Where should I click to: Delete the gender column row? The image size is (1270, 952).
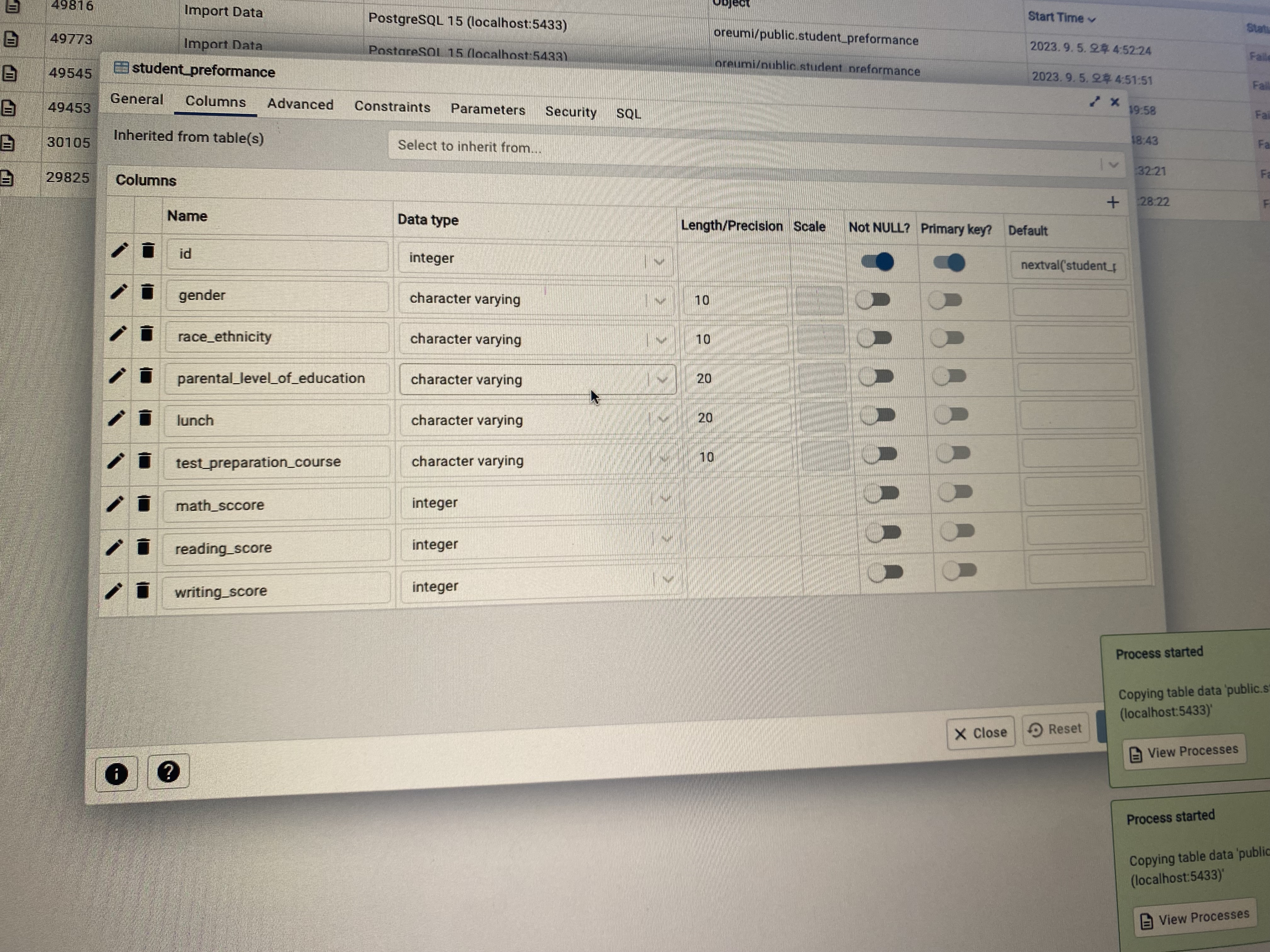point(147,292)
